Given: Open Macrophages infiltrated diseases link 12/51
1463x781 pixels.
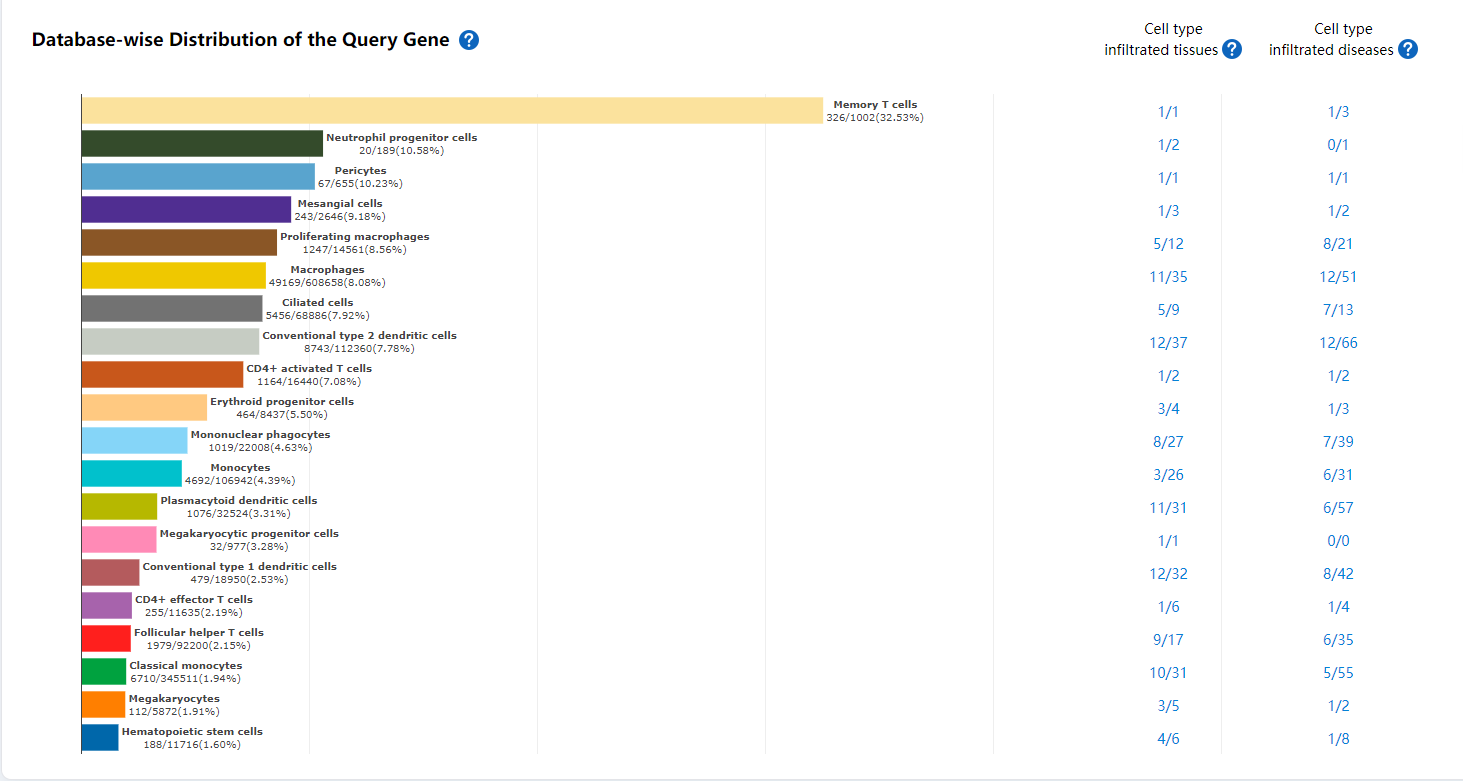Looking at the screenshot, I should point(1338,277).
